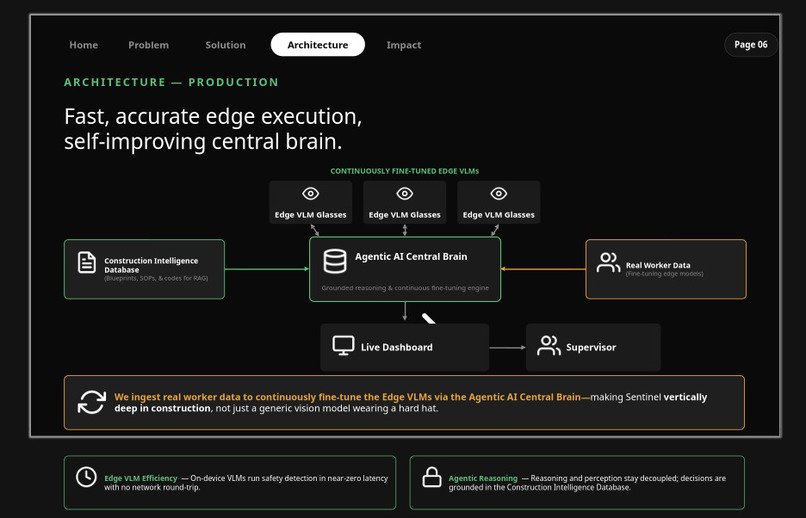Click the padlock icon beside Agentic Reasoning
The height and width of the screenshot is (518, 806).
click(x=432, y=477)
